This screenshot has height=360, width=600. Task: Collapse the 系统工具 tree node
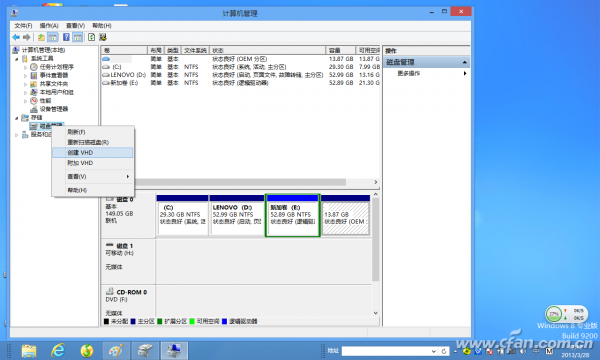click(16, 59)
